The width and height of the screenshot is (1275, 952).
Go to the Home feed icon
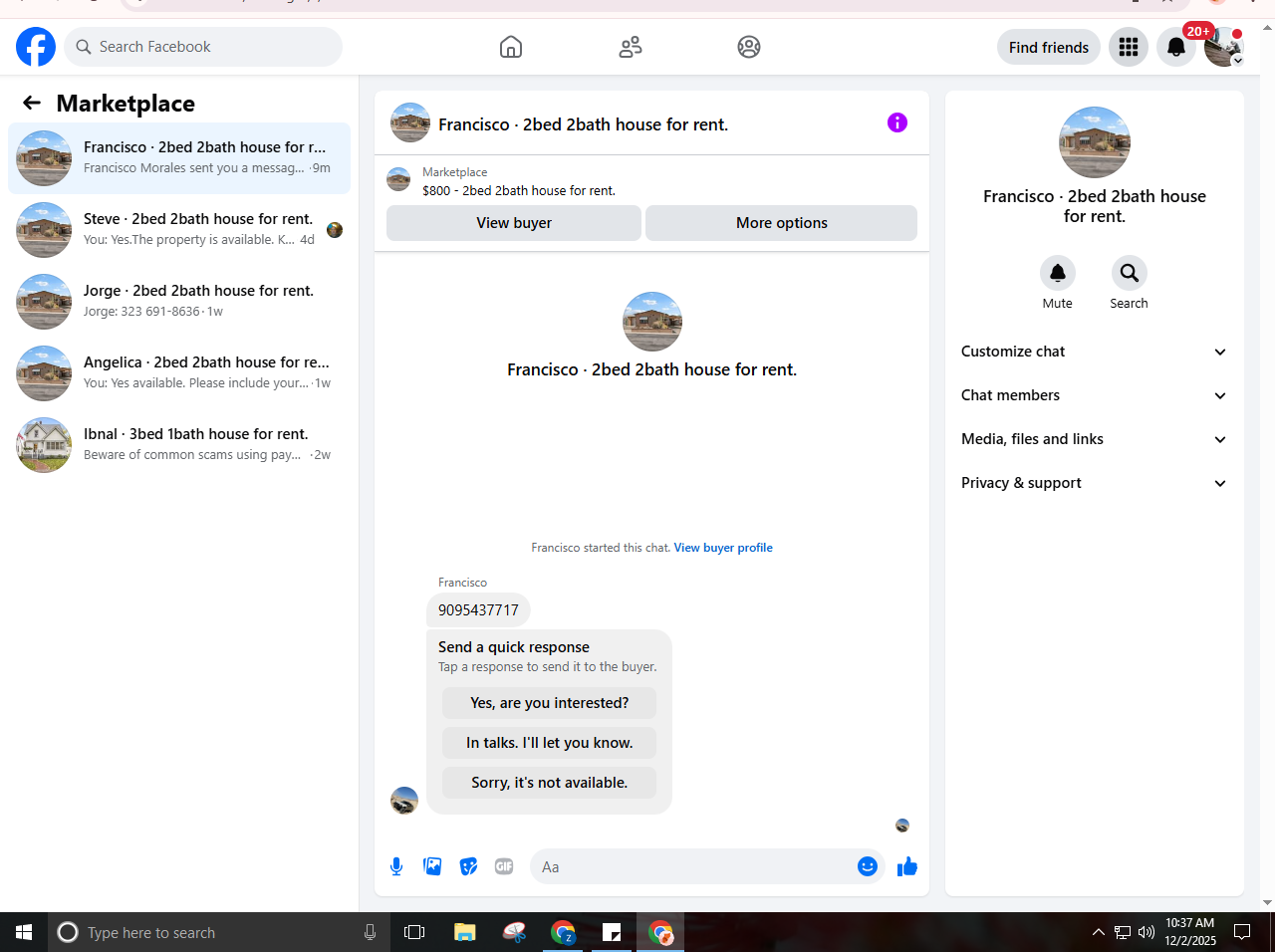tap(511, 47)
